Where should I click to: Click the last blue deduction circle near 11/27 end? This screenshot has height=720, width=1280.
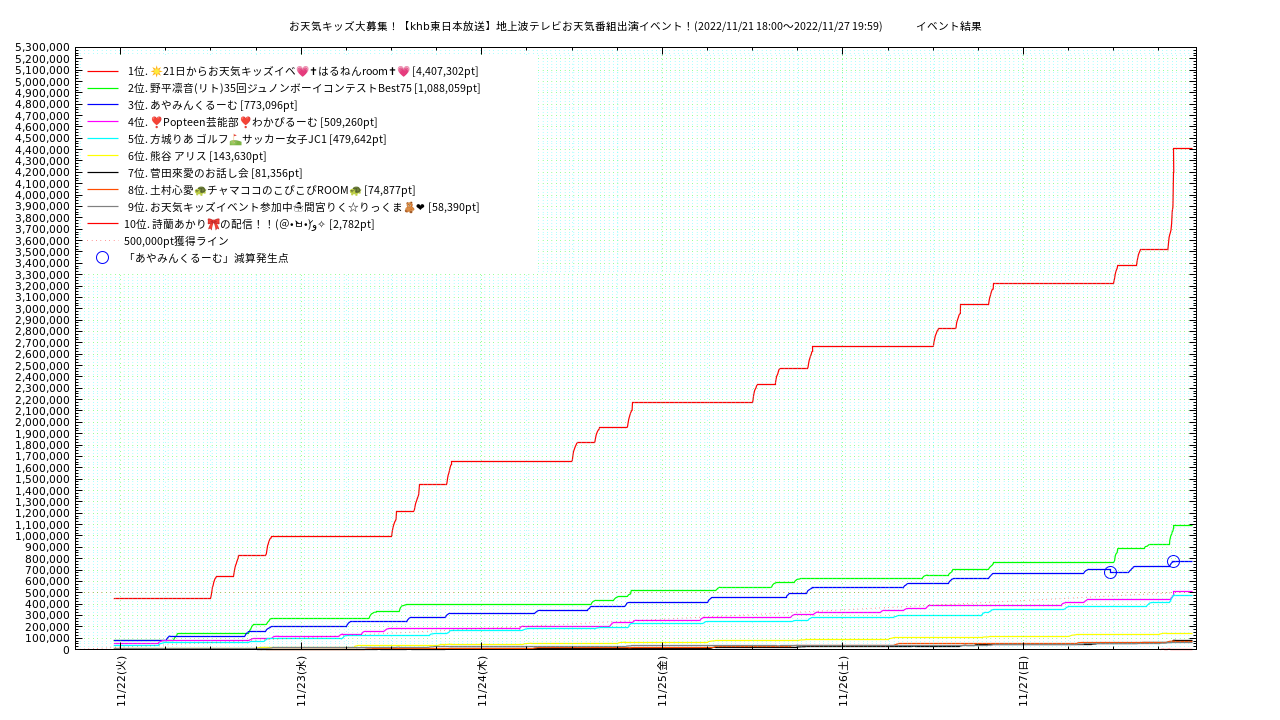(x=1173, y=562)
